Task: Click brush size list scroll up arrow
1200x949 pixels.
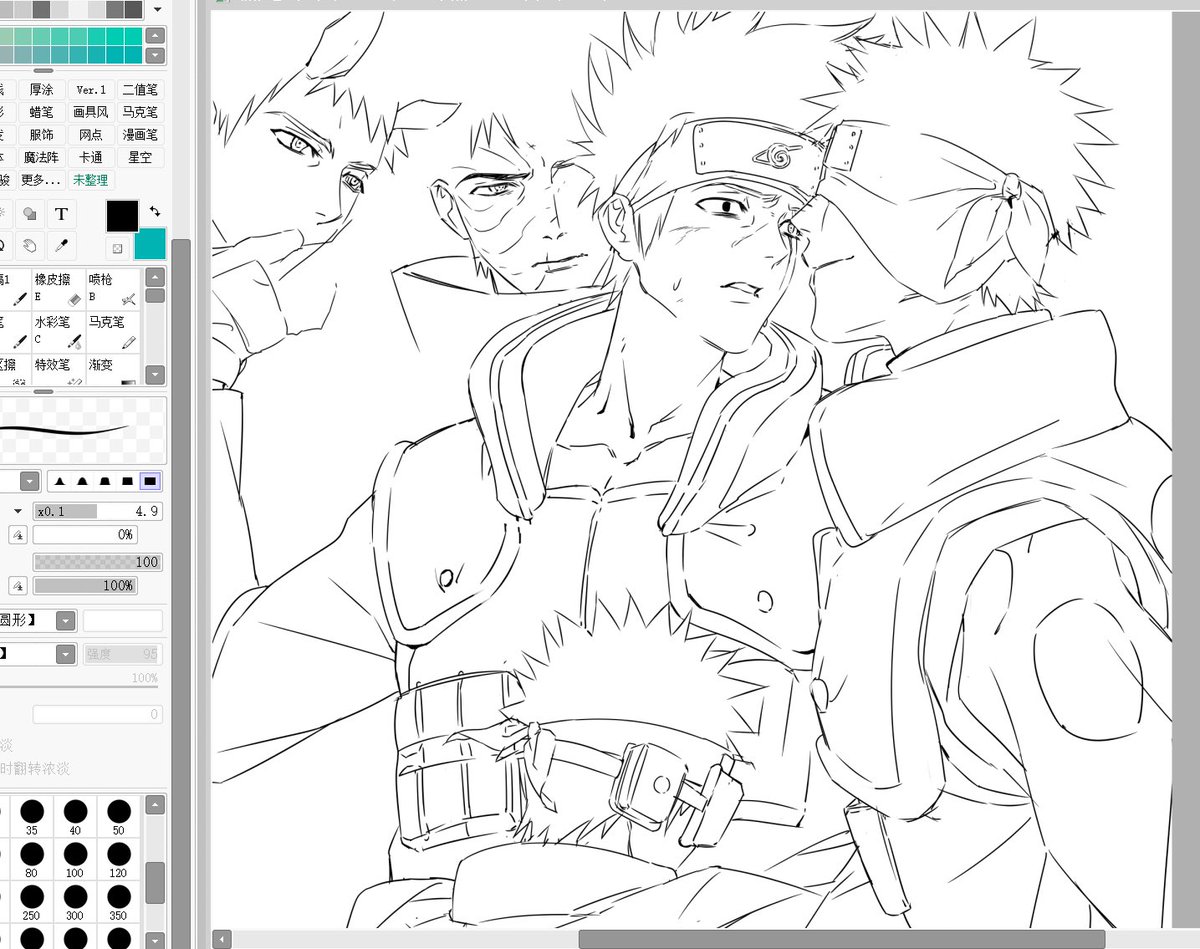Action: [x=155, y=806]
